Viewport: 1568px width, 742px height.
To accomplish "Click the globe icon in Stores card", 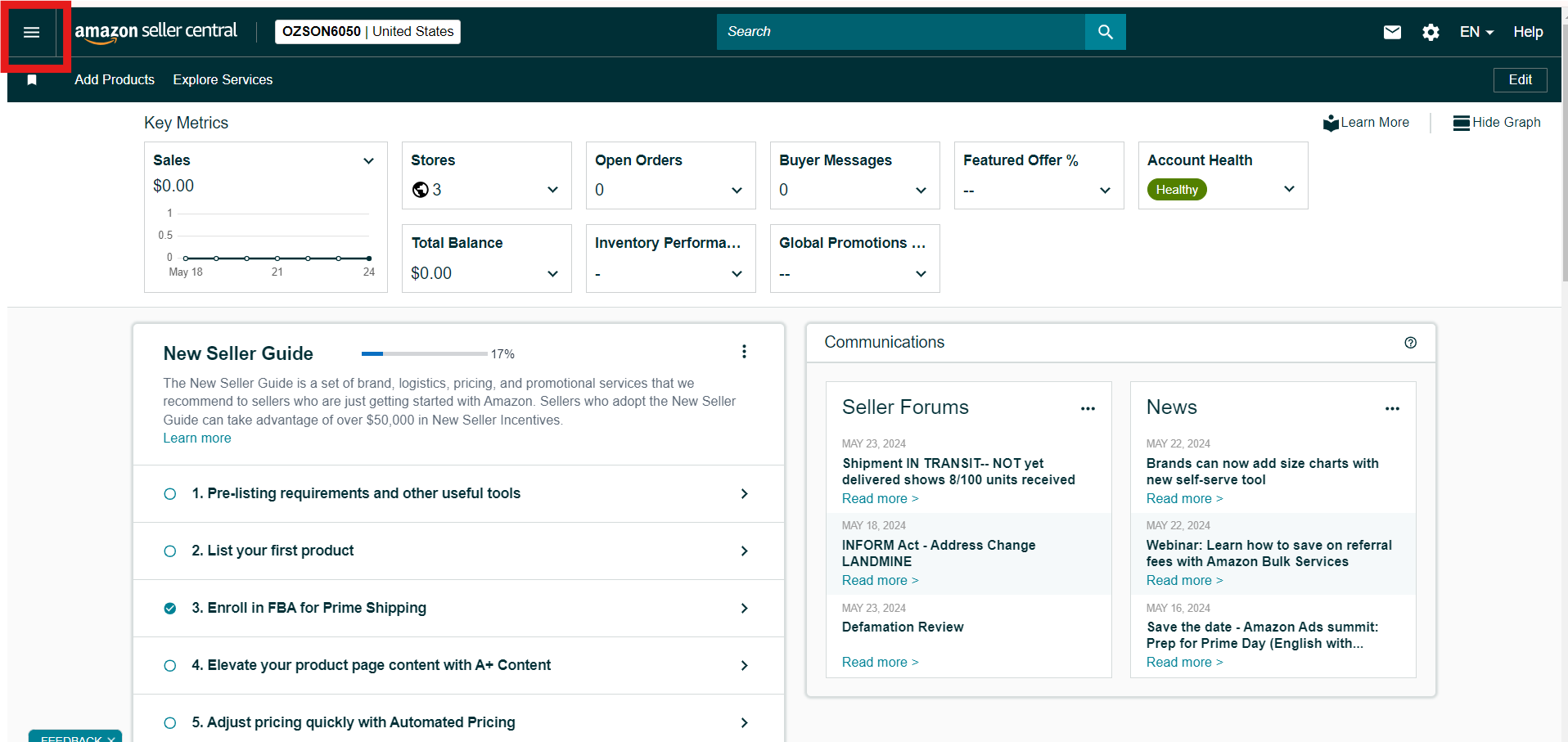I will (421, 190).
